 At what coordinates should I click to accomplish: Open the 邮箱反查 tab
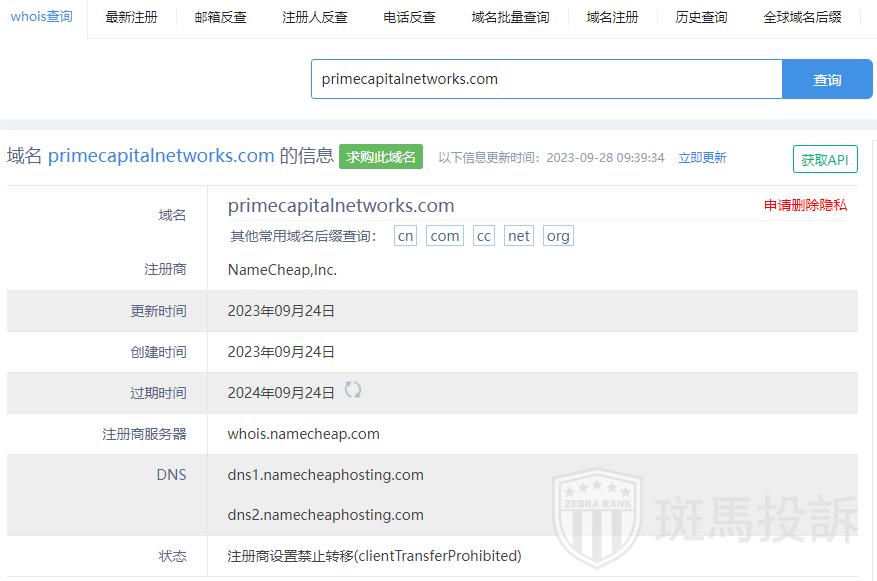[220, 17]
